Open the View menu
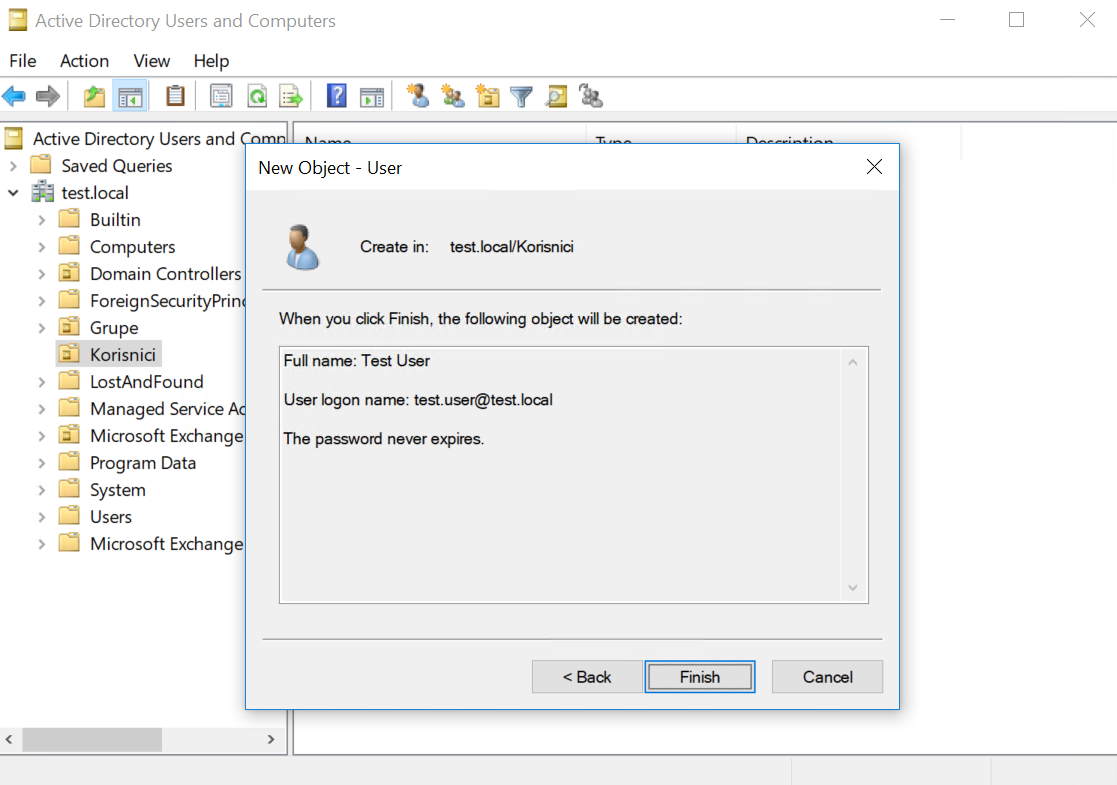The width and height of the screenshot is (1117, 785). point(151,61)
